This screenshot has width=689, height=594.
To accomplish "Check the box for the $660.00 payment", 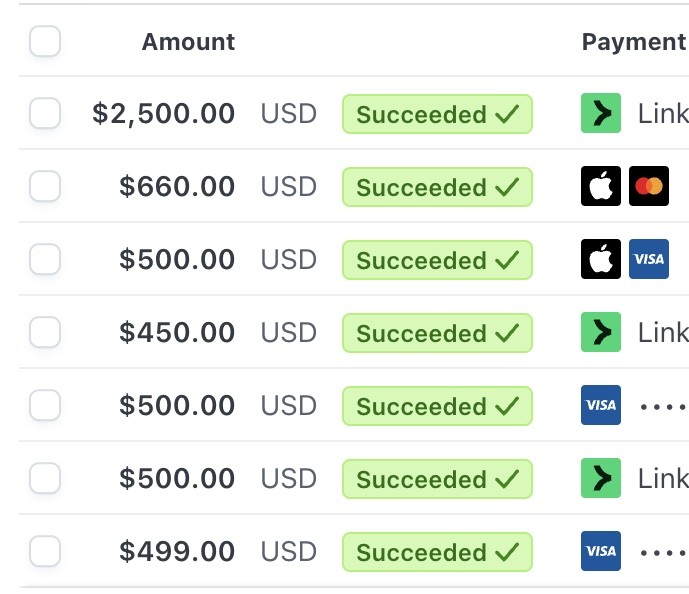I will click(45, 187).
